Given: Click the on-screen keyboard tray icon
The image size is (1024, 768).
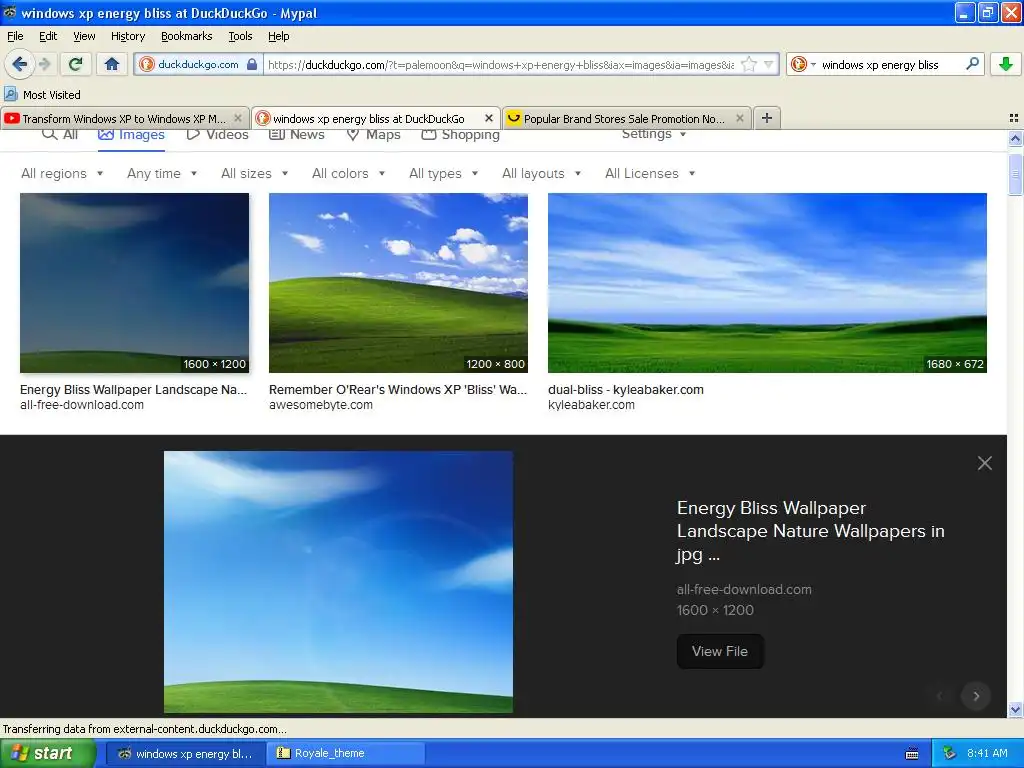Looking at the screenshot, I should [x=912, y=754].
